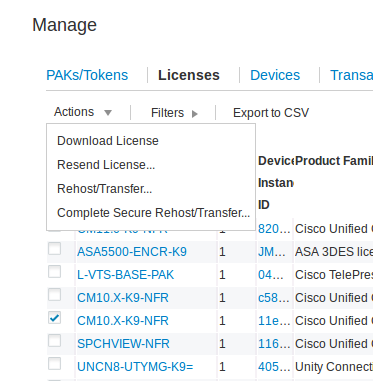Click Export to CSV
The height and width of the screenshot is (381, 373).
(271, 113)
